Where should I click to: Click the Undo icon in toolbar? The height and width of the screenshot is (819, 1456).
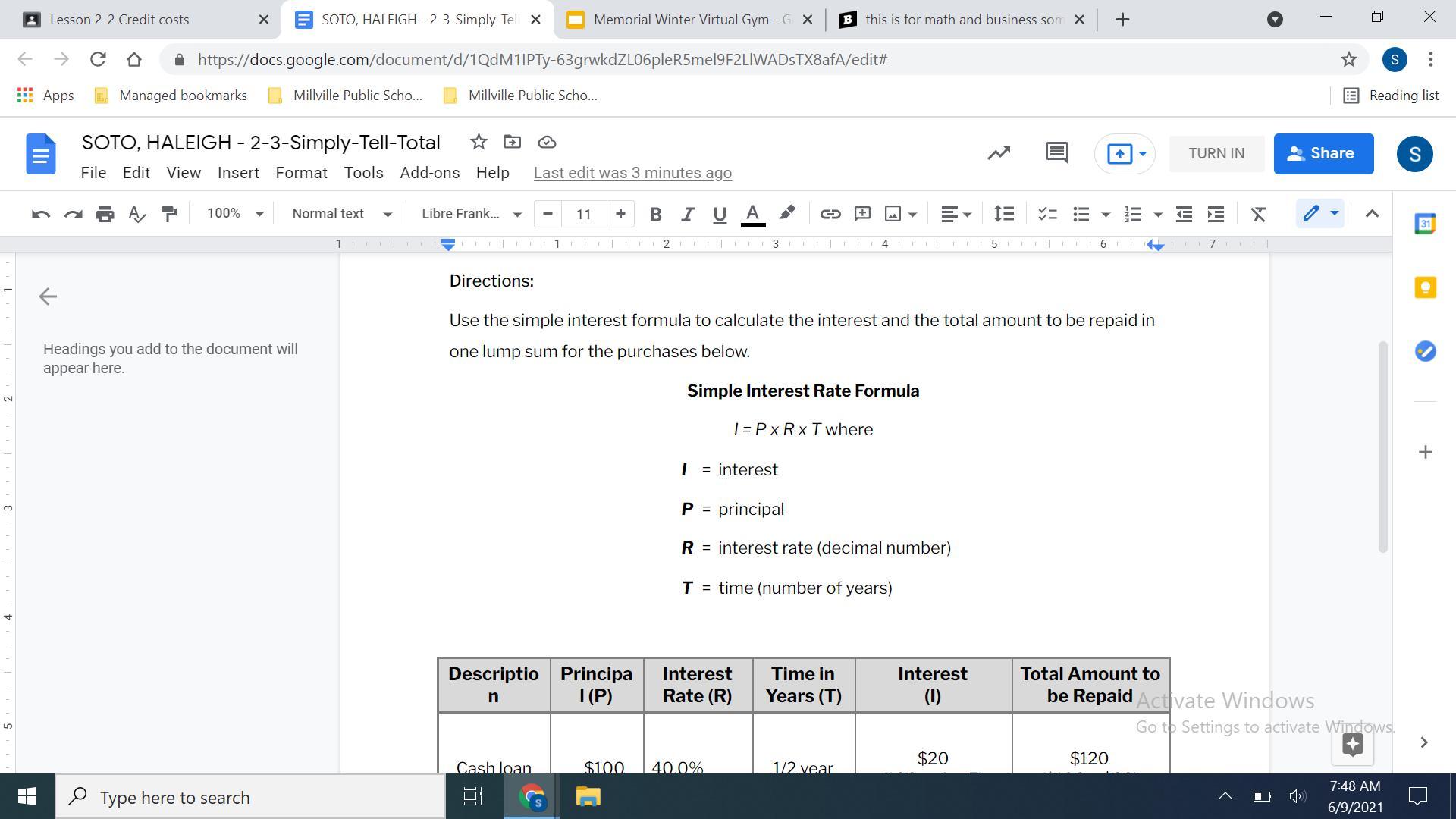tap(41, 214)
